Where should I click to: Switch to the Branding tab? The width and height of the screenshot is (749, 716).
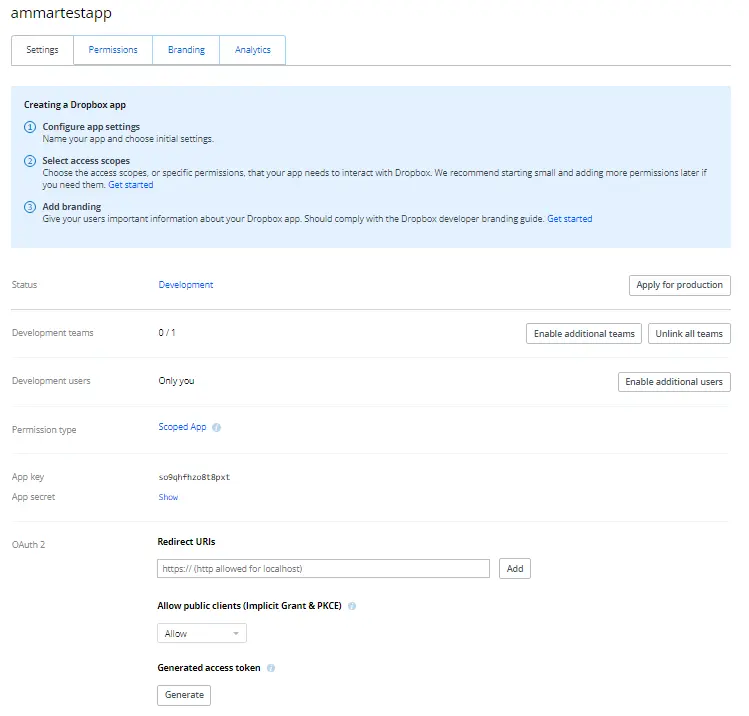coord(186,50)
